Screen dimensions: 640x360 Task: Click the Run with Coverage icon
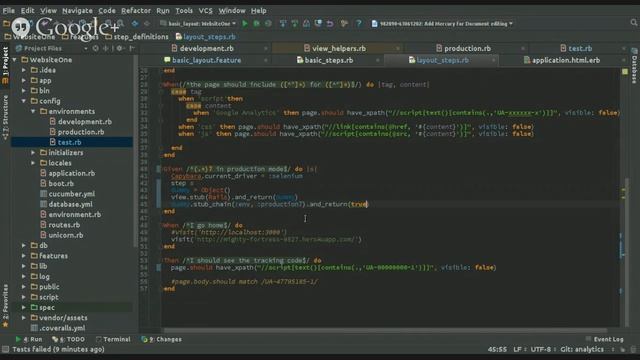pos(268,24)
